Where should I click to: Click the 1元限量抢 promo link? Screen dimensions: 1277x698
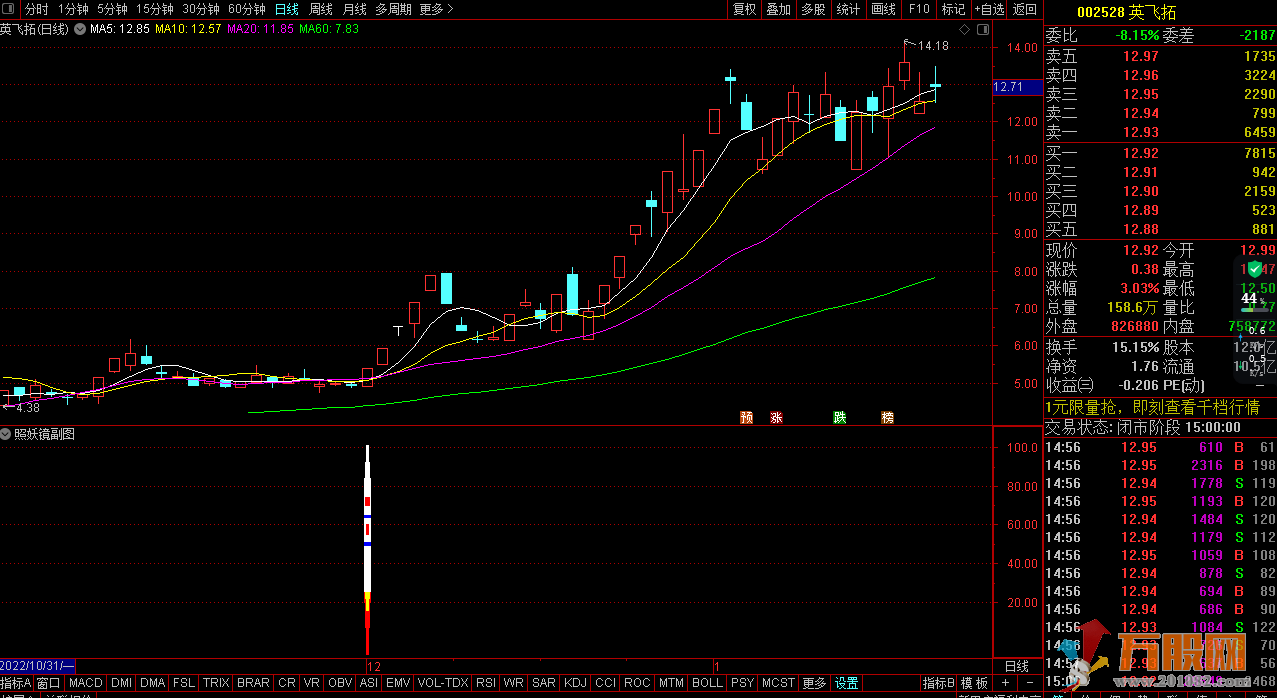(x=1152, y=407)
